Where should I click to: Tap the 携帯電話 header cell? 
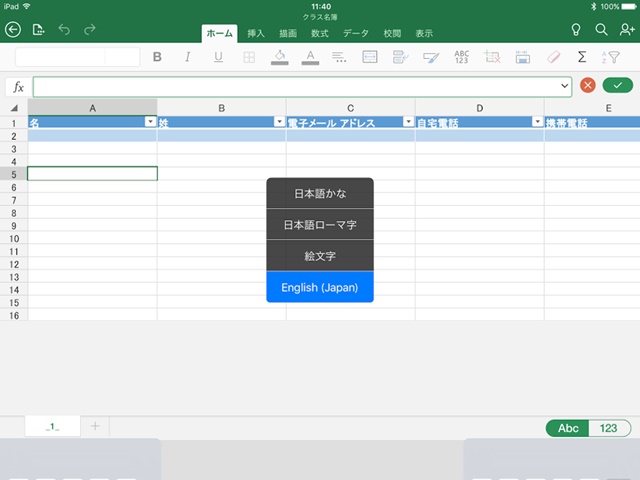tap(592, 122)
